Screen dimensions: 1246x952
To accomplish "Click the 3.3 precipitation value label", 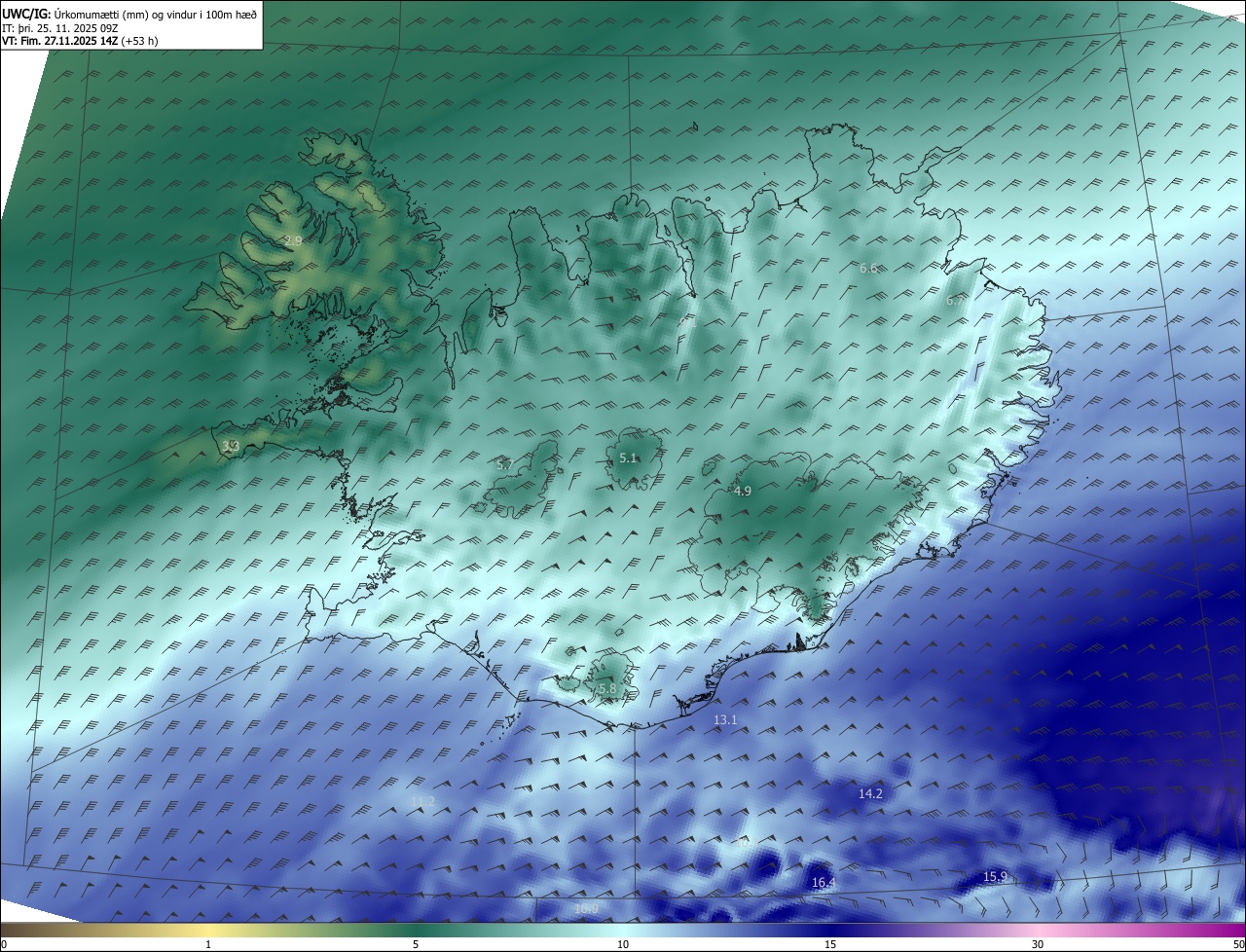I will point(231,446).
